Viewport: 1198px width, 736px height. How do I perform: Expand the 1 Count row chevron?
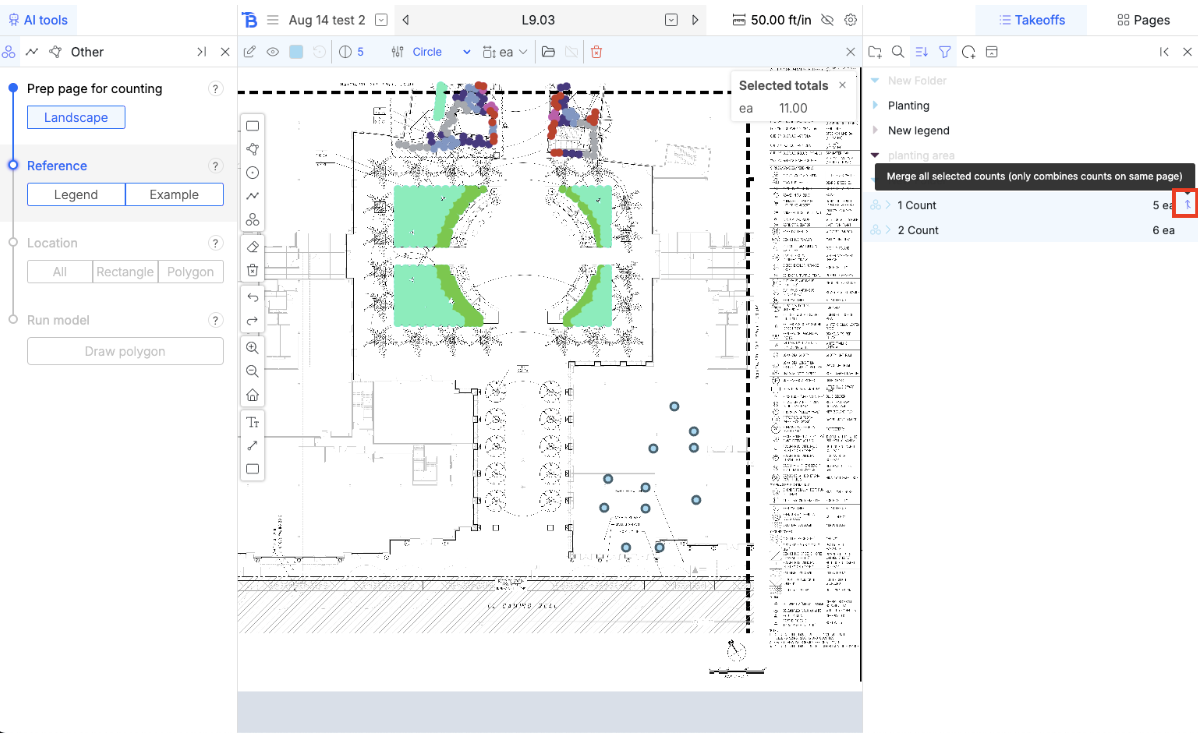click(889, 205)
